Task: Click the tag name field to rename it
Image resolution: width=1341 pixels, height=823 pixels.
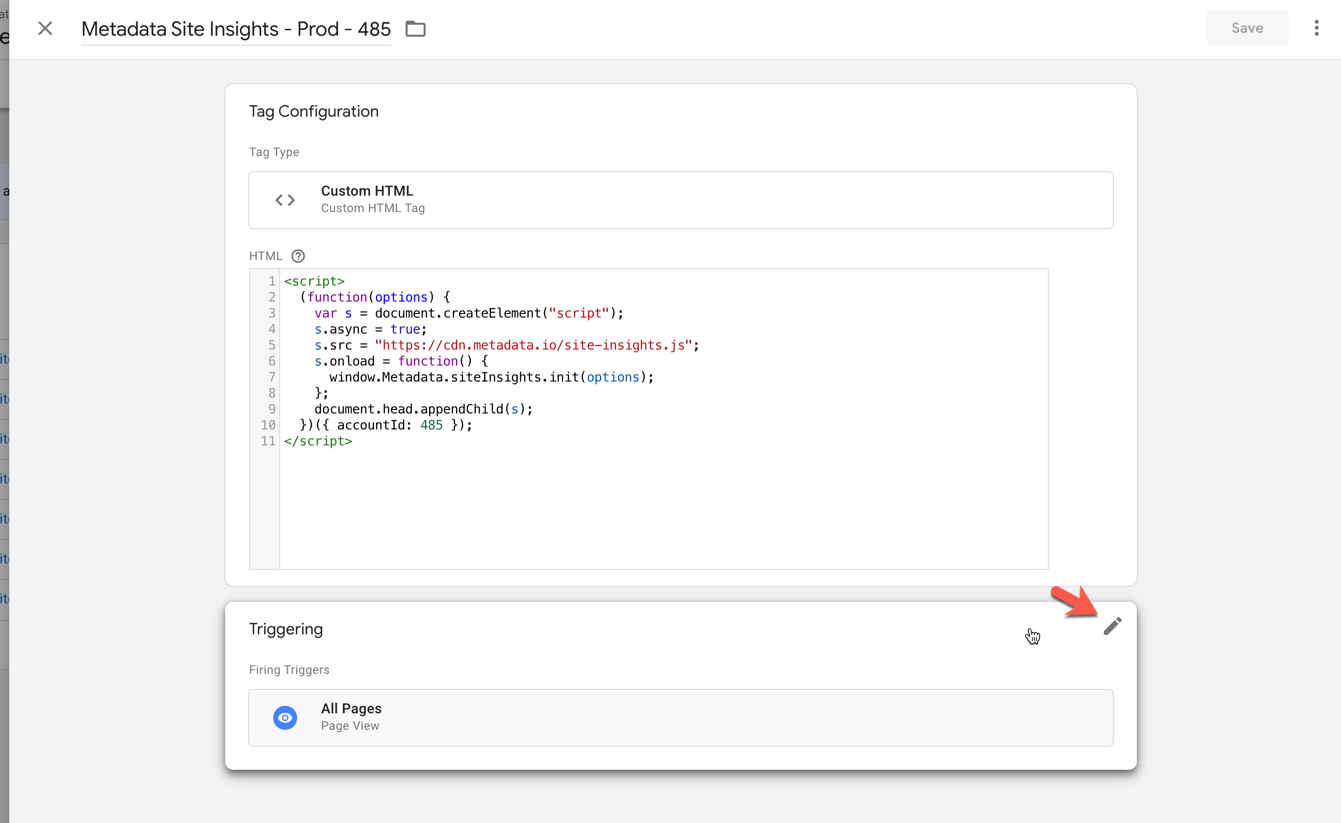Action: [x=236, y=29]
